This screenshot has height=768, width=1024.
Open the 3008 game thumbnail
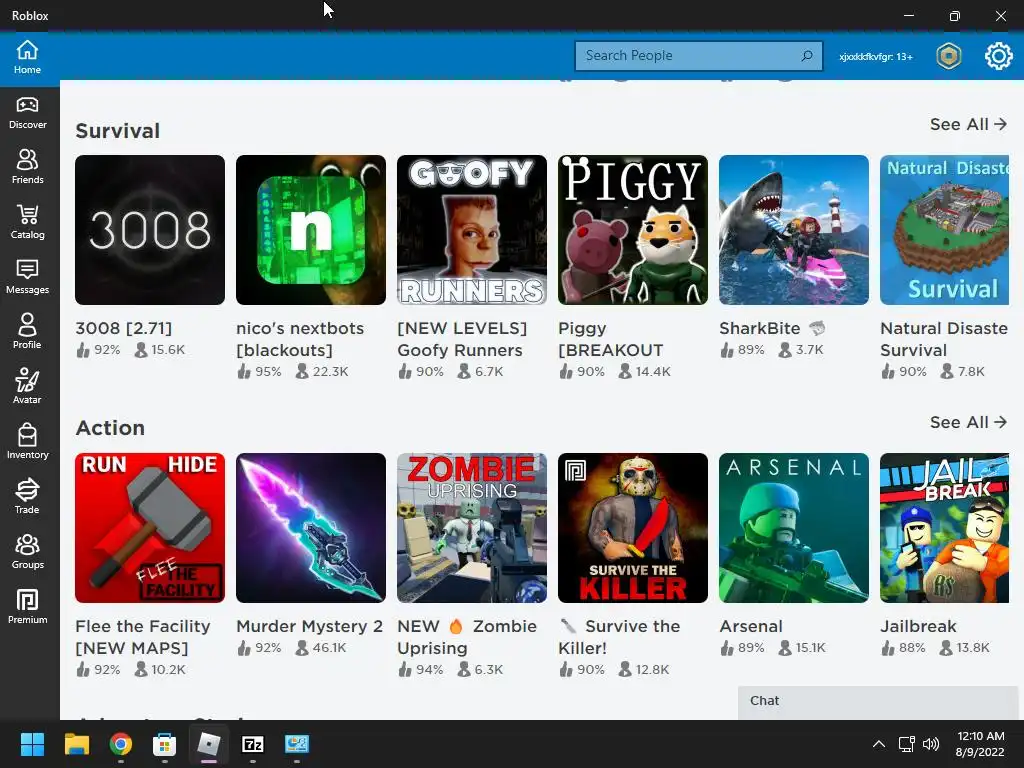click(x=150, y=230)
